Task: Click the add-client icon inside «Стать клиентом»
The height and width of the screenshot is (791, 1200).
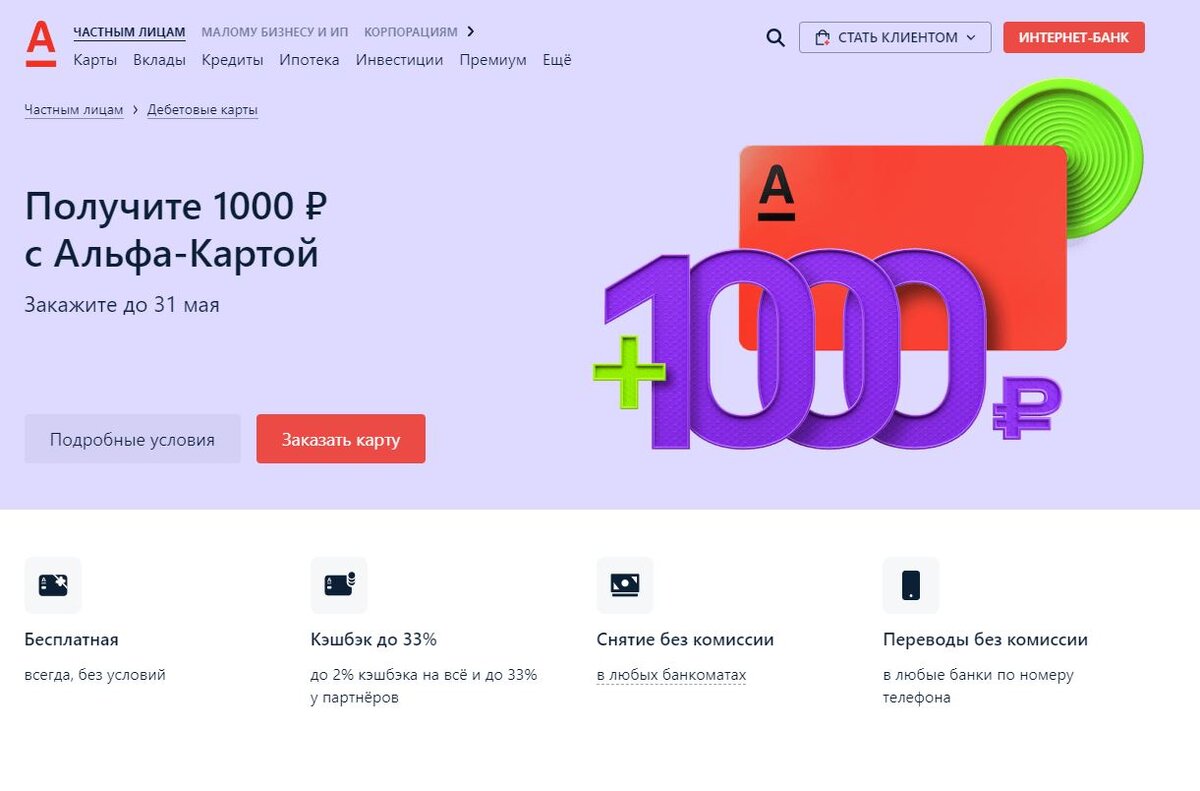Action: point(824,37)
